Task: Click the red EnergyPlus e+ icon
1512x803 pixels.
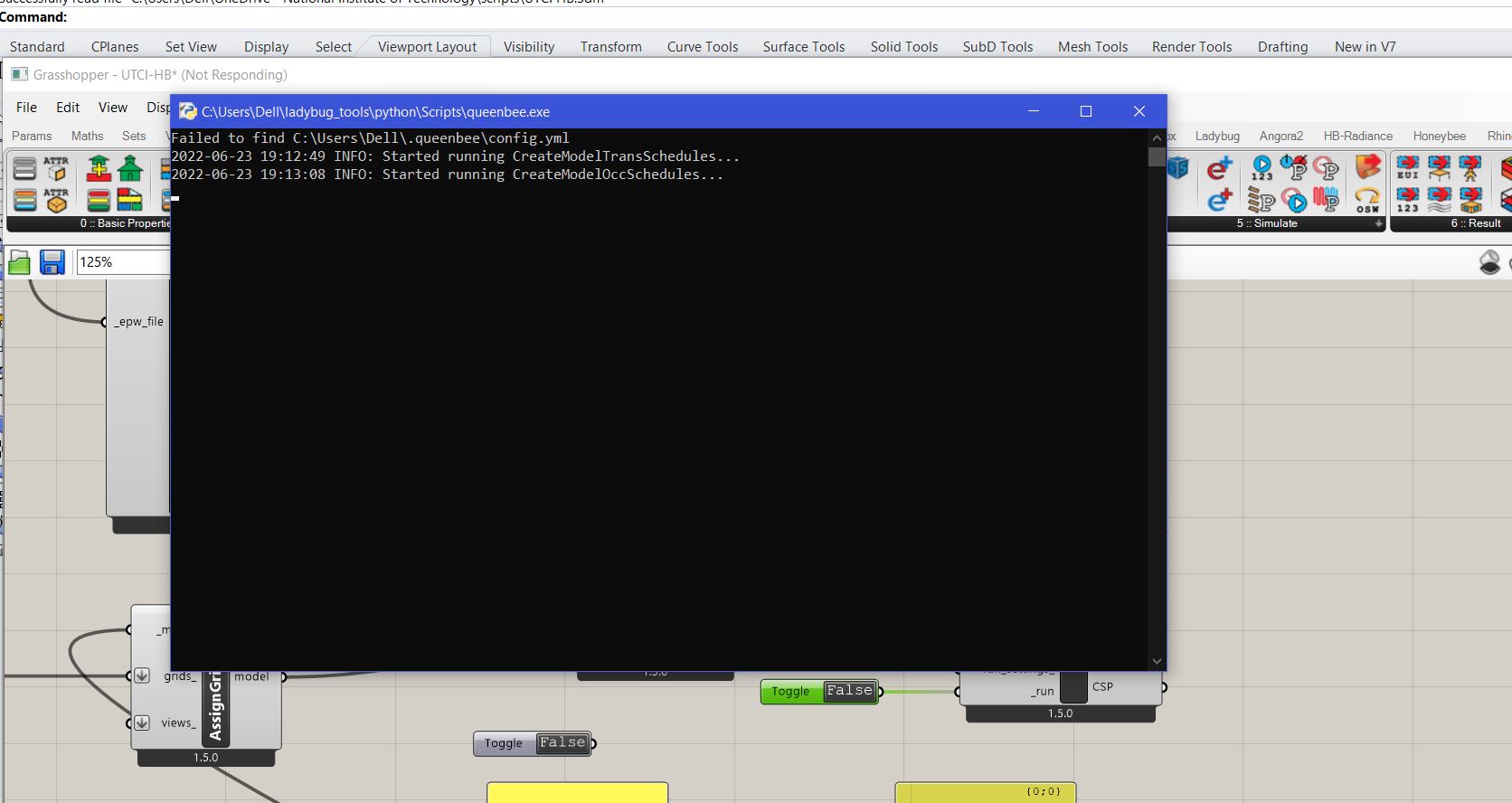Action: [x=1220, y=168]
